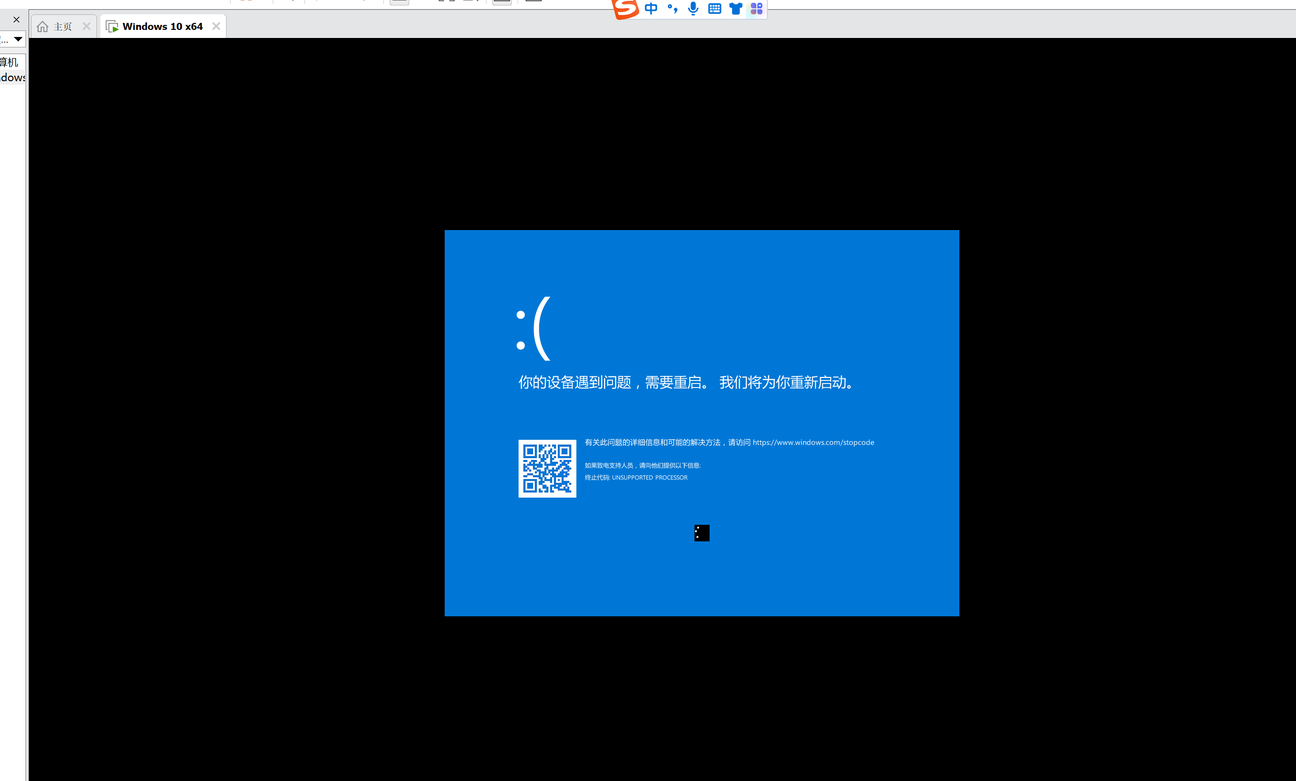
Task: Click the Sogou voice input microphone
Action: (693, 8)
